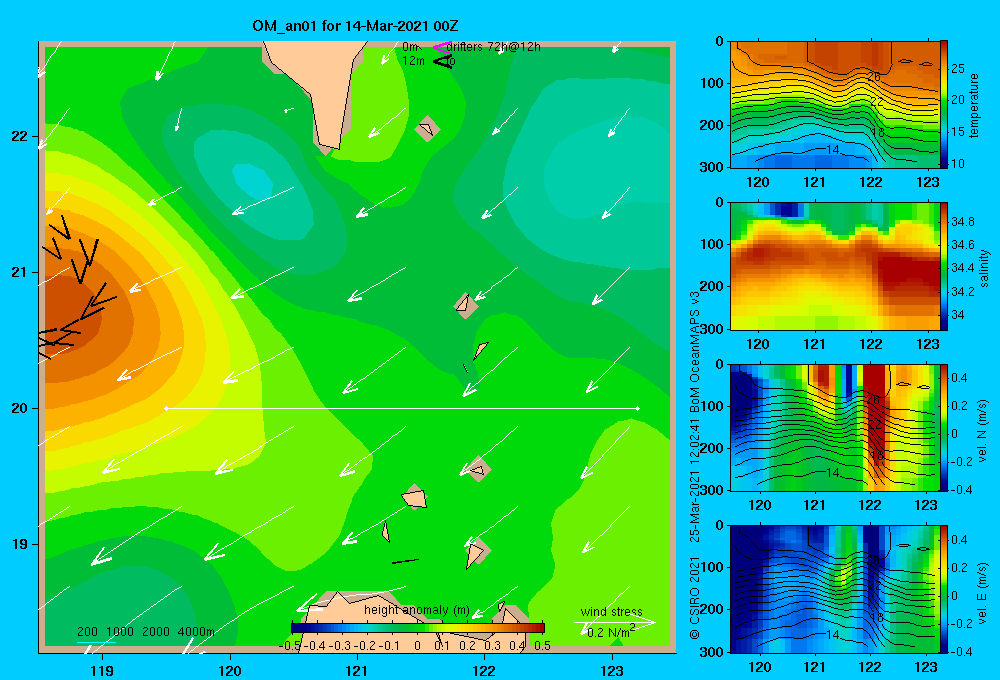The image size is (1000, 680).
Task: Open the temperature cross-section panel
Action: pos(835,105)
